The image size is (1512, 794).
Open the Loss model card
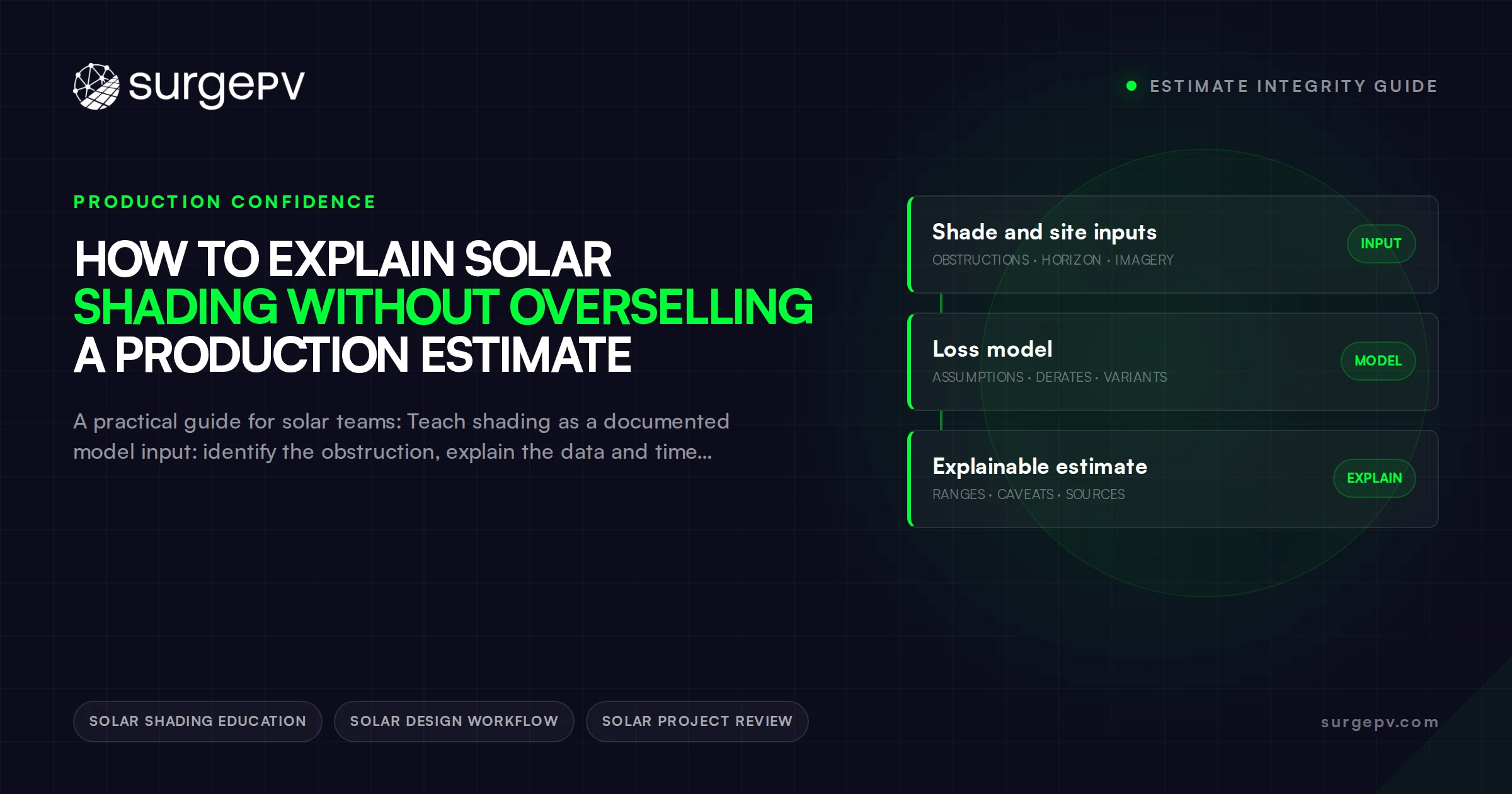[x=1172, y=362]
